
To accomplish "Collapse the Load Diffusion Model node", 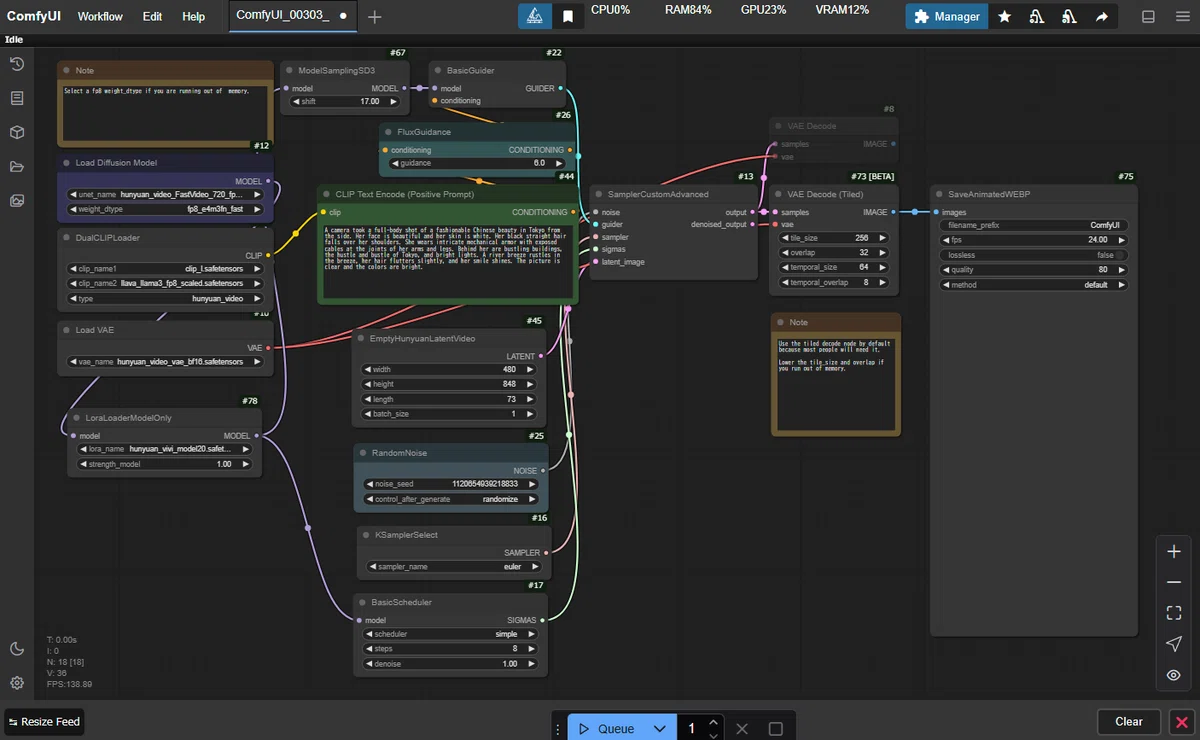I will coord(65,162).
